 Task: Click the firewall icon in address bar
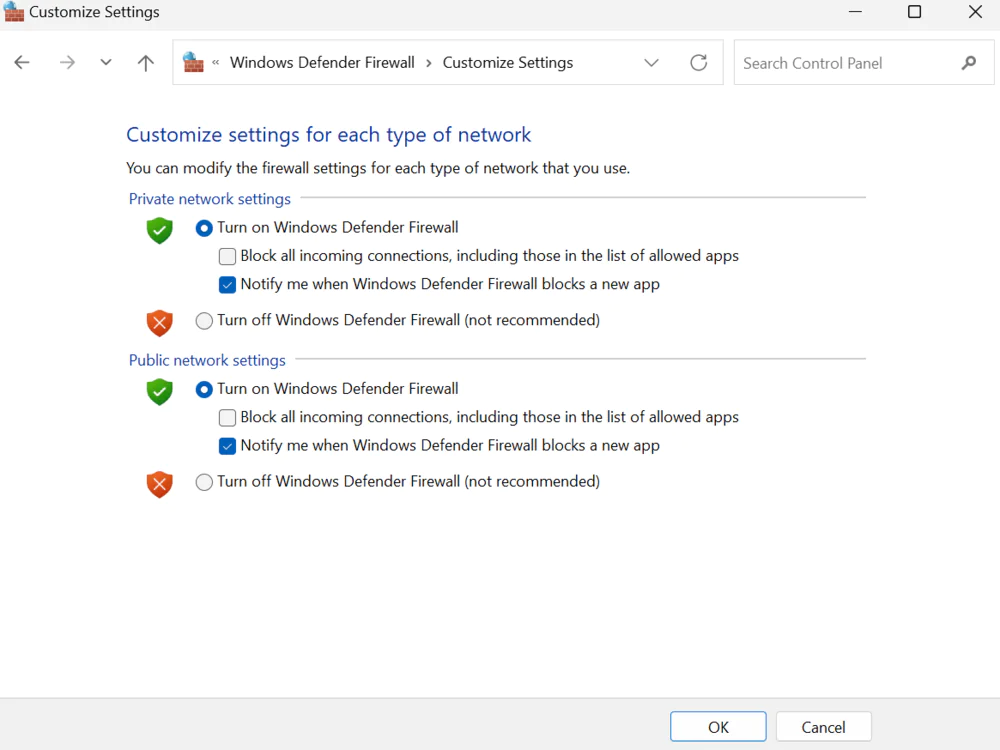193,62
